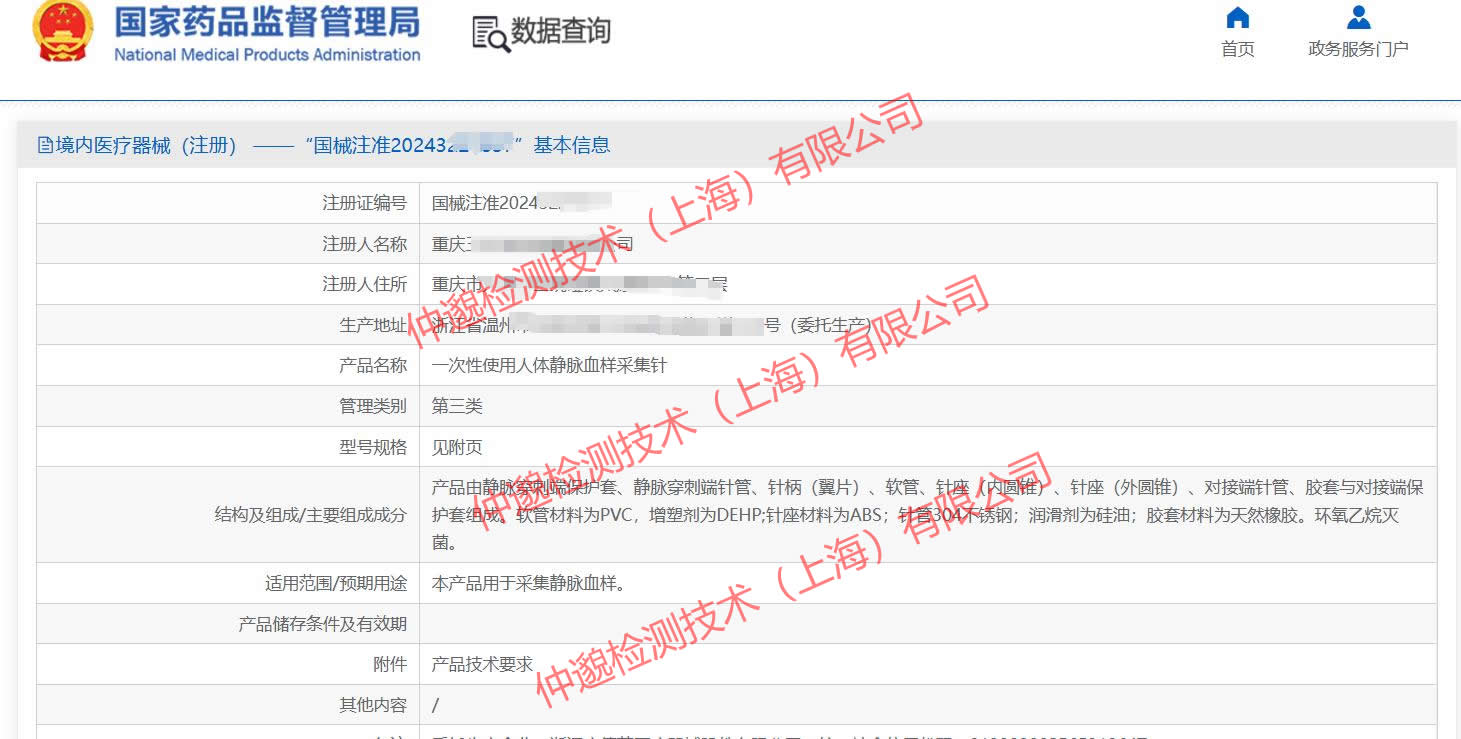The width and height of the screenshot is (1461, 739).
Task: Click the 结构及组成/主要组成成分 row label
Action: tap(310, 515)
